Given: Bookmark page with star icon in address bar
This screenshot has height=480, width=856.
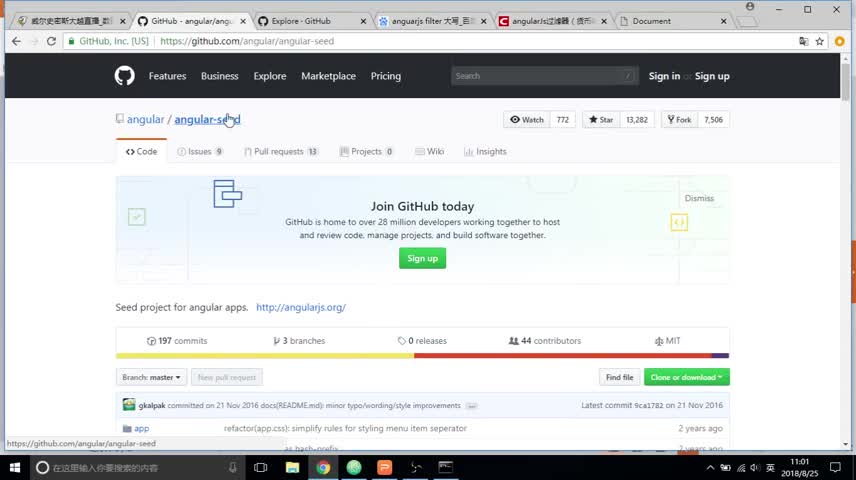Looking at the screenshot, I should click(819, 41).
